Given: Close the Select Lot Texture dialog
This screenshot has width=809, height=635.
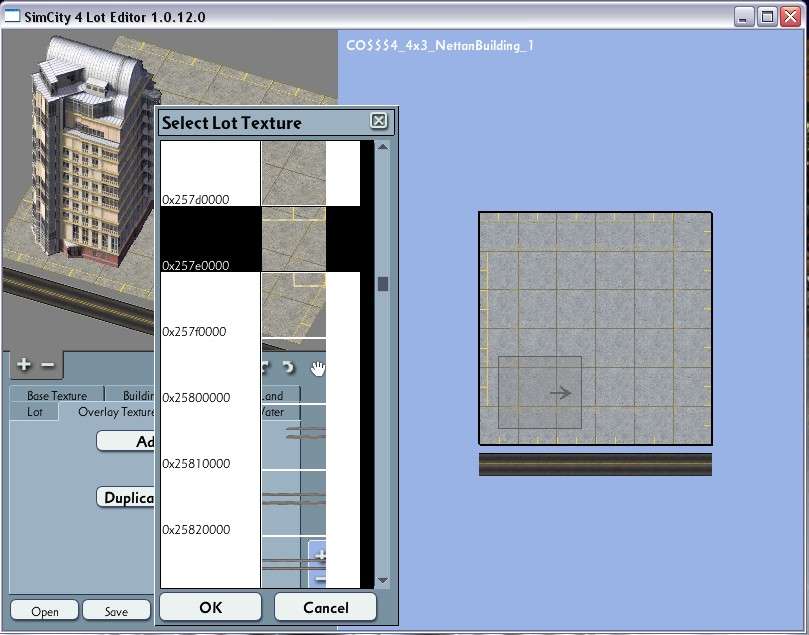Looking at the screenshot, I should click(379, 121).
